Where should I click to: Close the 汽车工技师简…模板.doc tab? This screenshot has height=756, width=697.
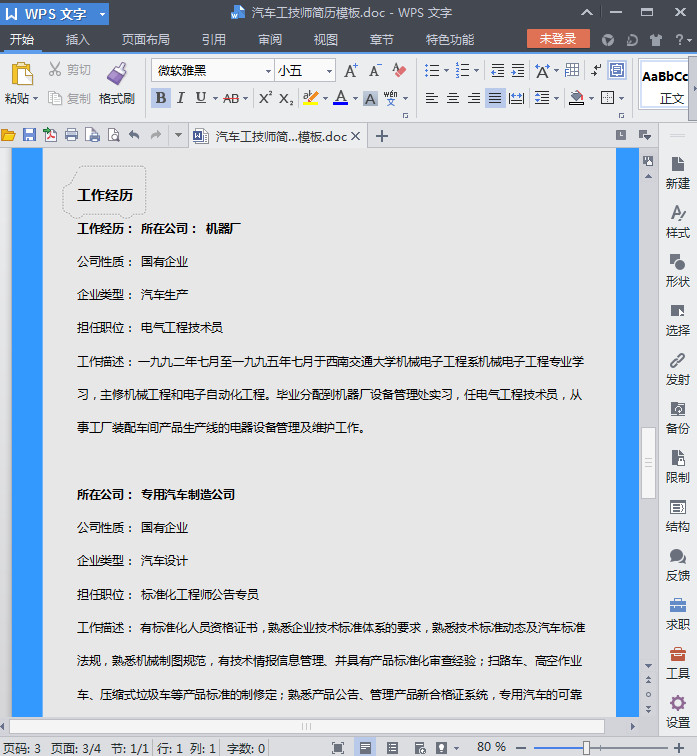(x=355, y=136)
